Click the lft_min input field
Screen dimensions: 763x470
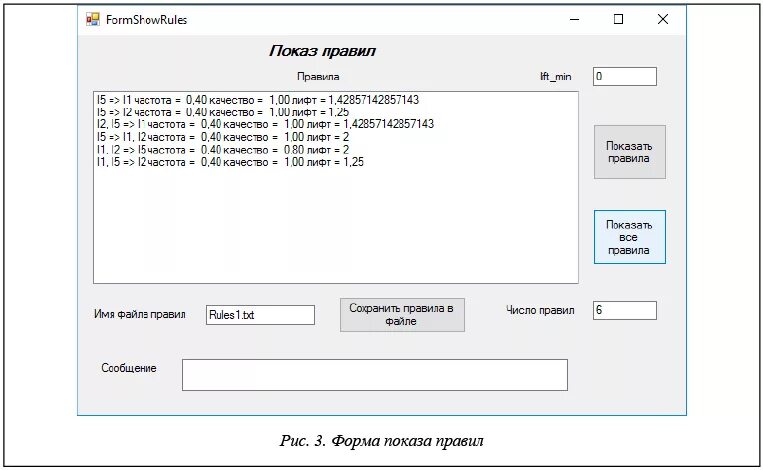click(625, 76)
